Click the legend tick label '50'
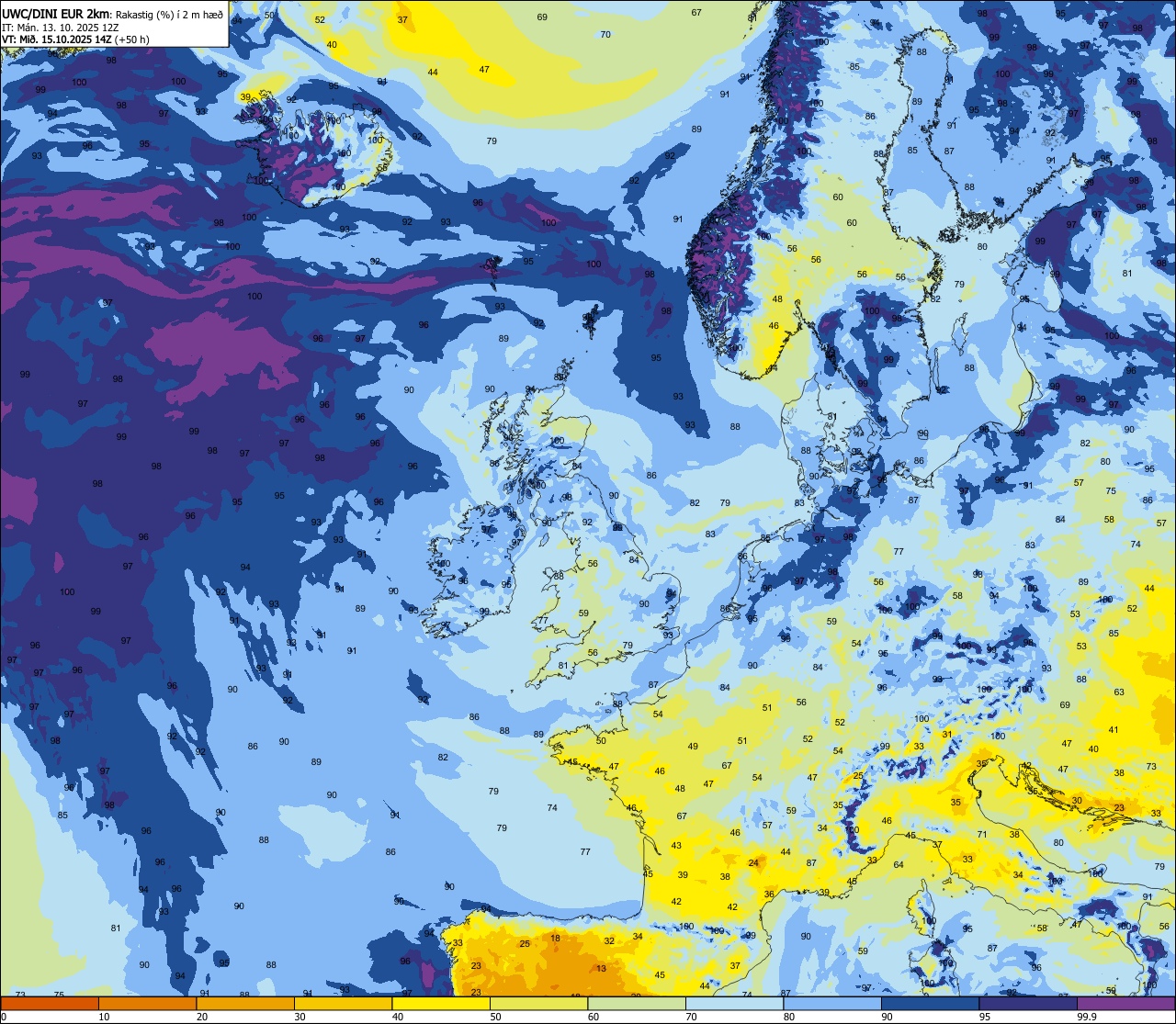The image size is (1176, 1024). (495, 1017)
